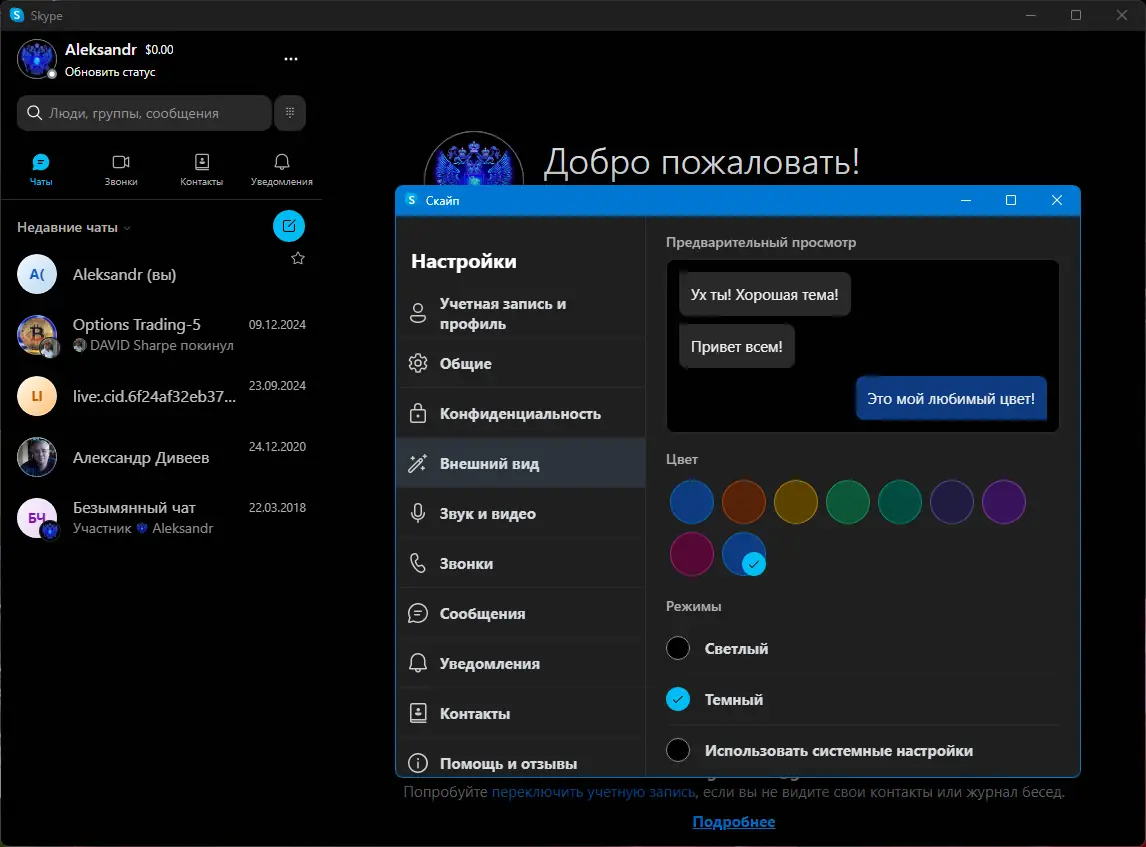The height and width of the screenshot is (847, 1146).
Task: Open the three-dot More menu
Action: click(291, 58)
